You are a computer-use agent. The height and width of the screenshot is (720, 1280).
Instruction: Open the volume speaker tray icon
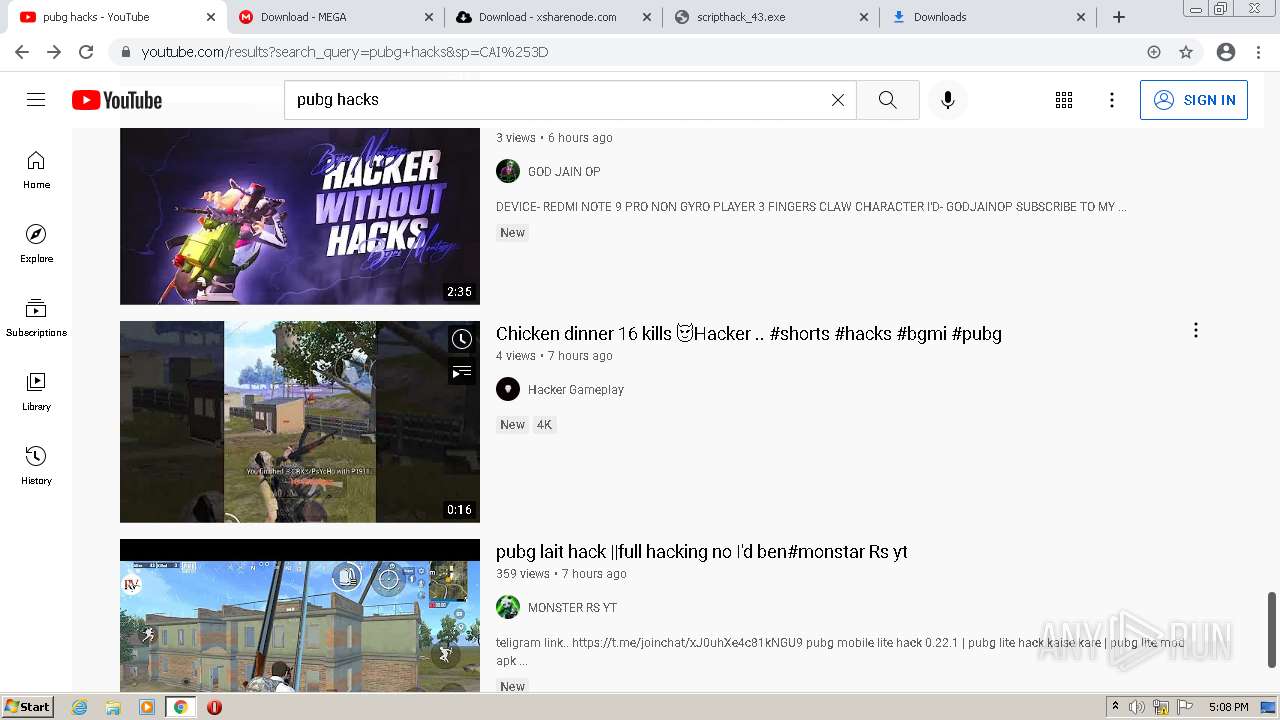point(1137,707)
